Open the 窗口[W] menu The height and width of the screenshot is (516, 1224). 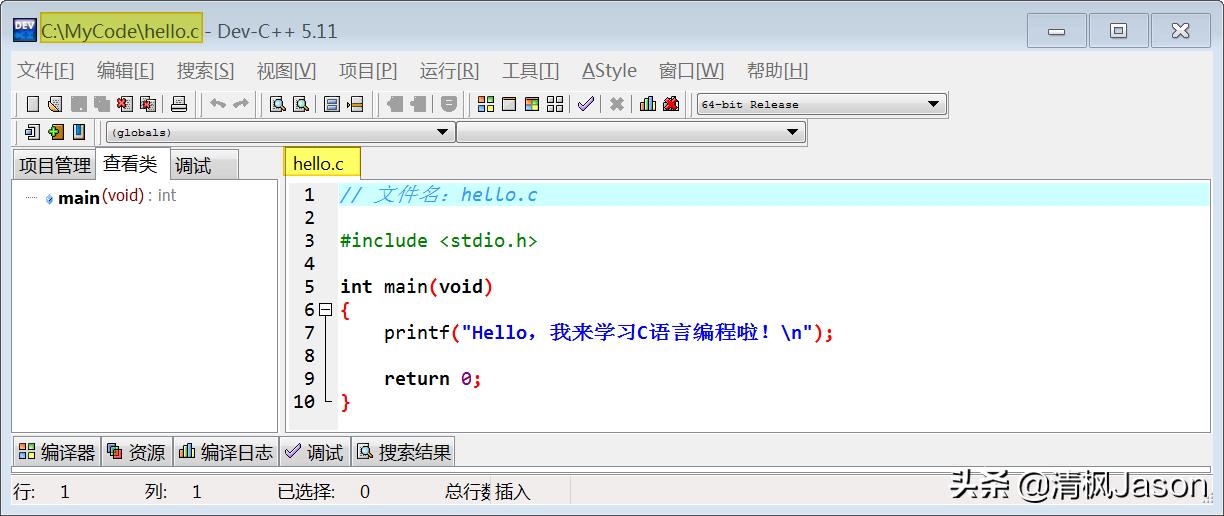click(x=691, y=71)
